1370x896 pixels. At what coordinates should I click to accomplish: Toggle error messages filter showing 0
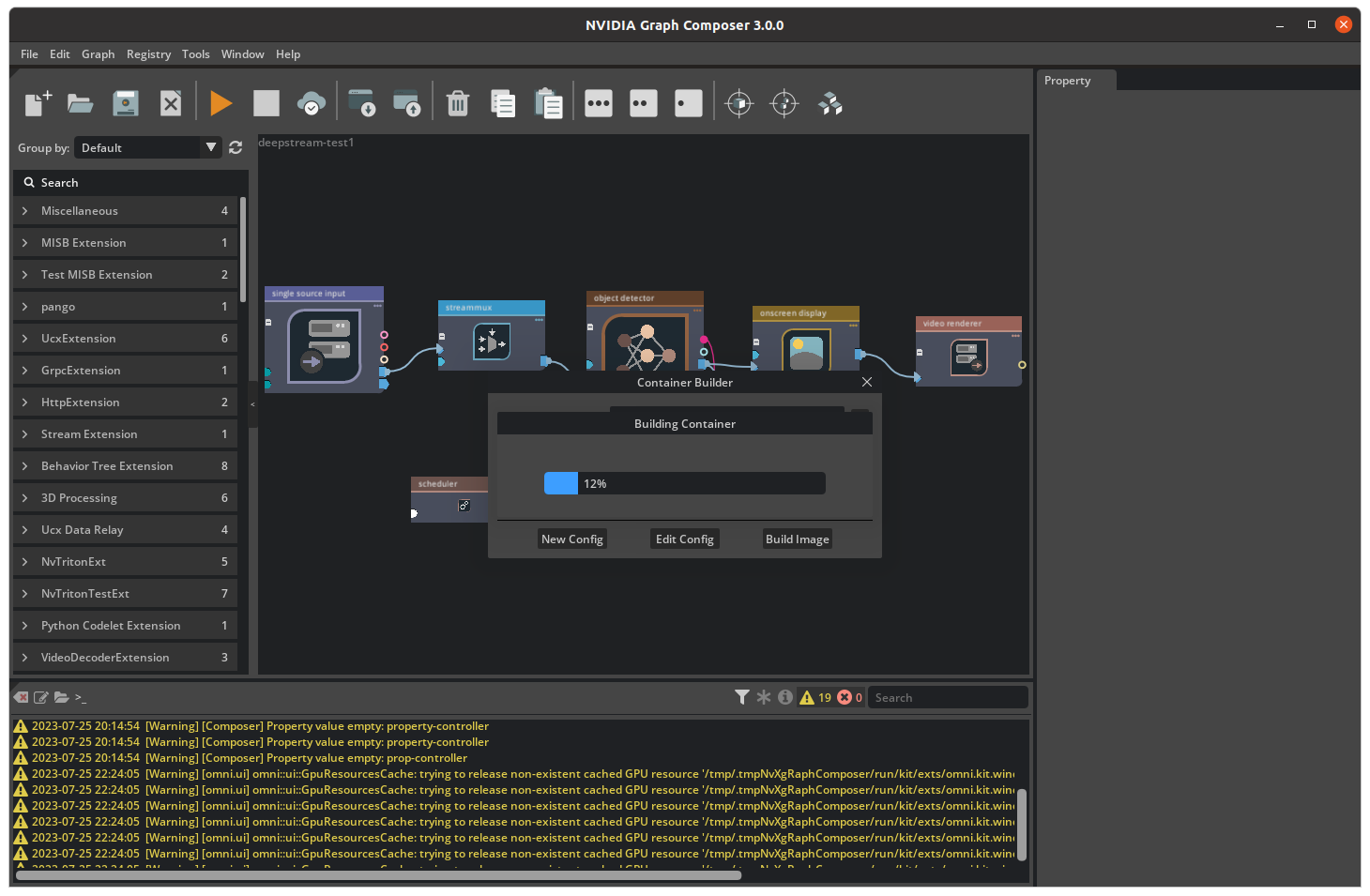coord(850,697)
